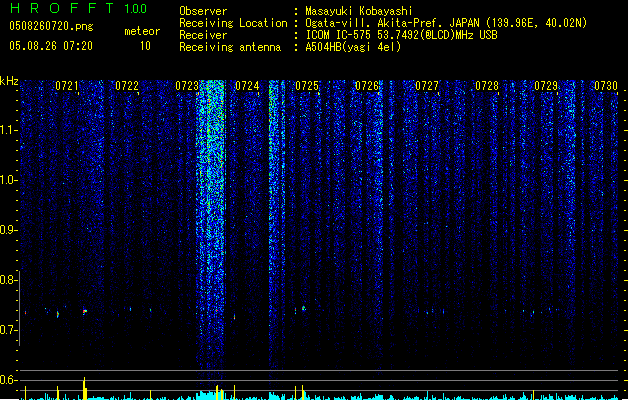Click the 0722 time marker

pyautogui.click(x=127, y=86)
